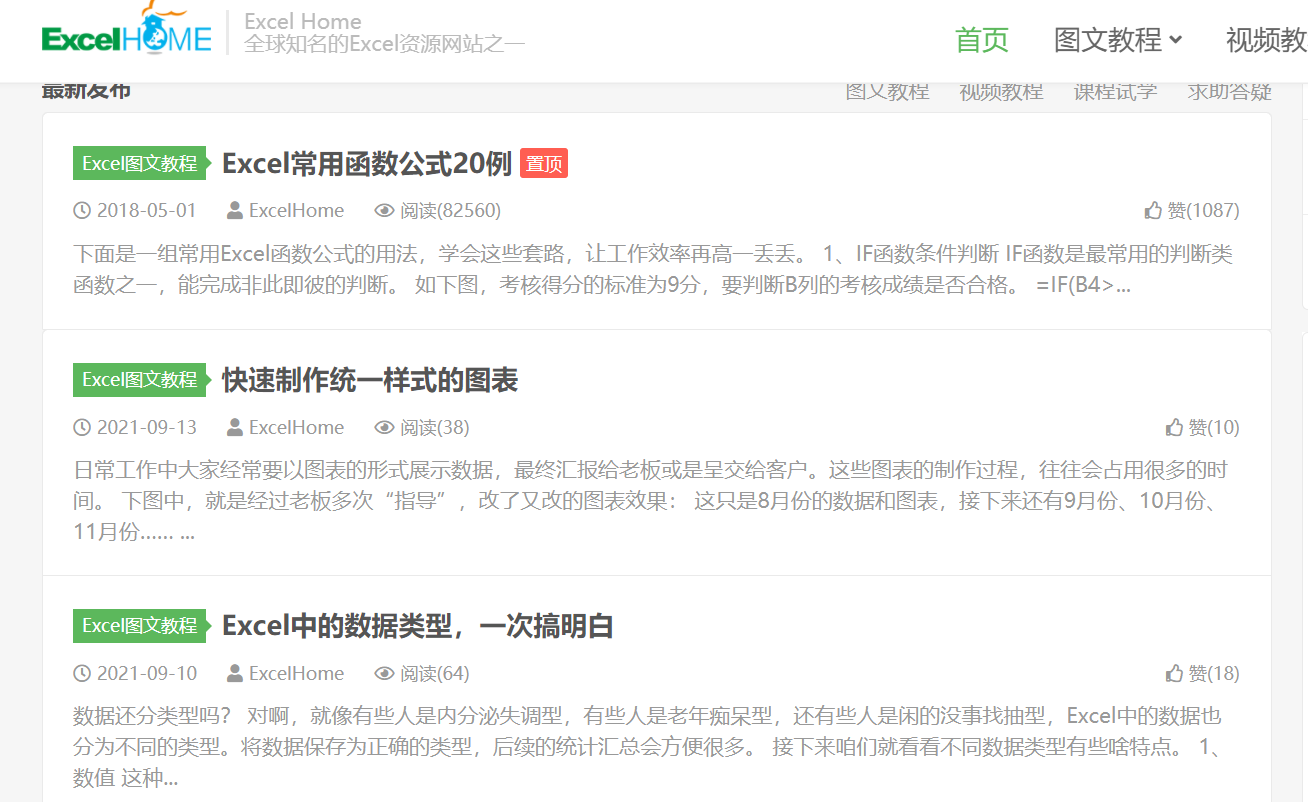This screenshot has width=1308, height=802.
Task: Switch to the 视频教程 filter tab
Action: pyautogui.click(x=1001, y=92)
